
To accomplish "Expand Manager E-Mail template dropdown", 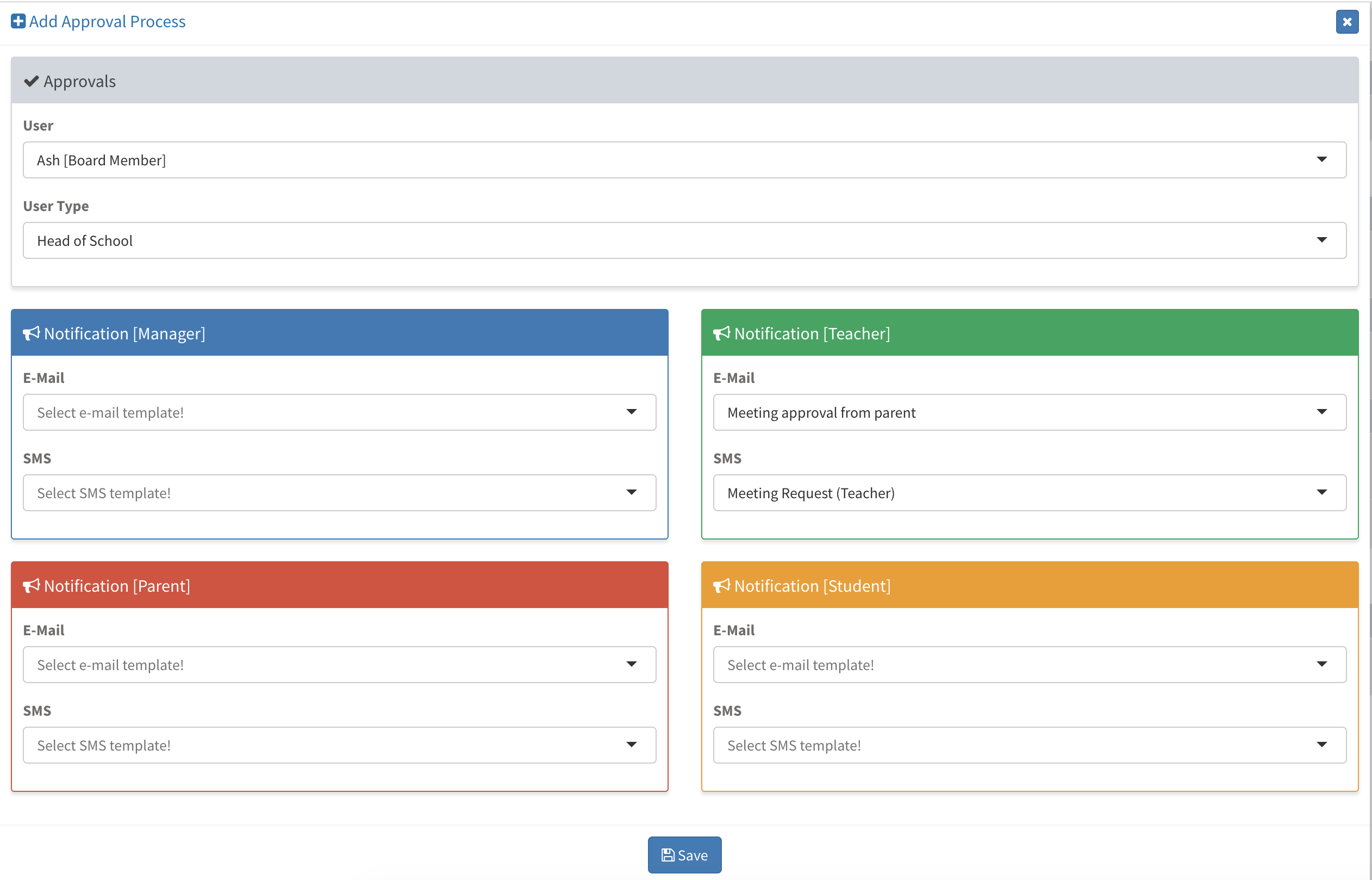I will (x=339, y=413).
